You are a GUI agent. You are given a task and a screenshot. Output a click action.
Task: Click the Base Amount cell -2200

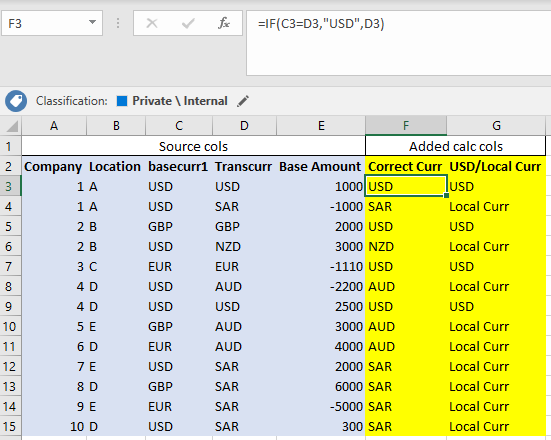click(321, 286)
